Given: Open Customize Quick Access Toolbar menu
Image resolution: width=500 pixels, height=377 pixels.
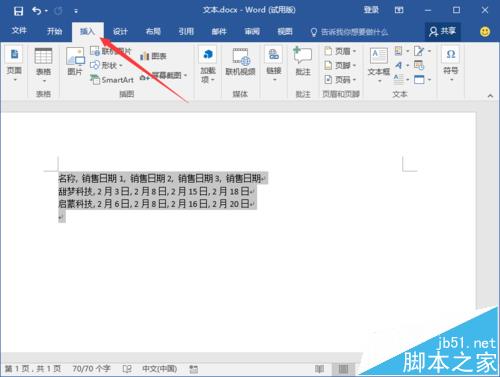Looking at the screenshot, I should coord(76,11).
